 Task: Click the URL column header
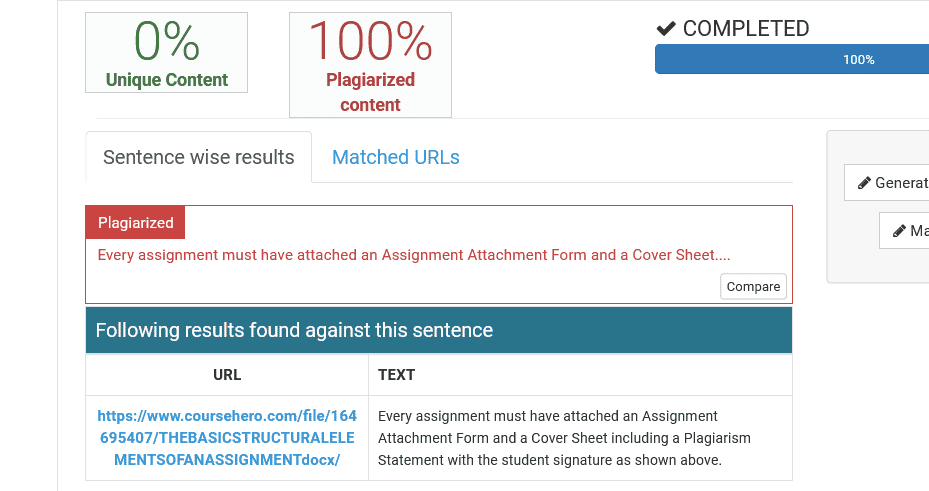pyautogui.click(x=227, y=375)
